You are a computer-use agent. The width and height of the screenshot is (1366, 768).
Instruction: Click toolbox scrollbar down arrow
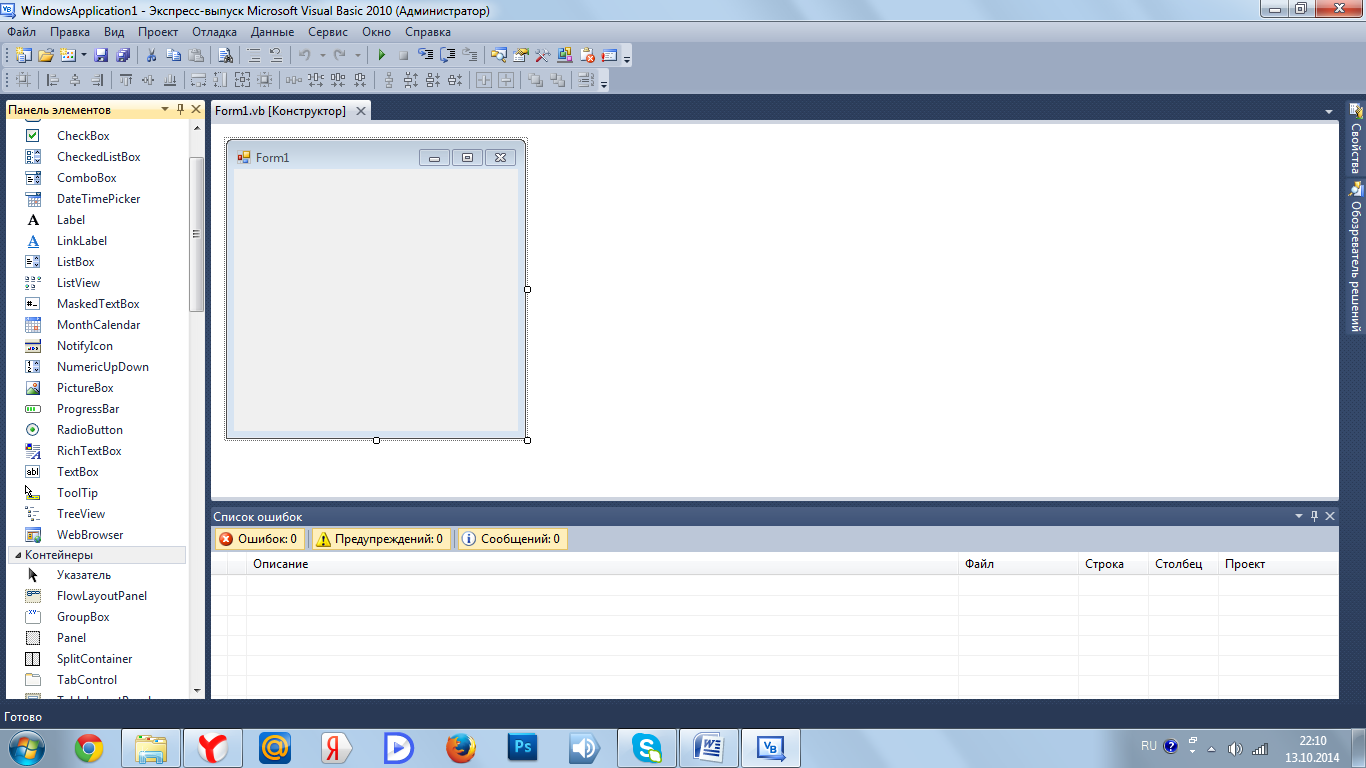pyautogui.click(x=196, y=690)
